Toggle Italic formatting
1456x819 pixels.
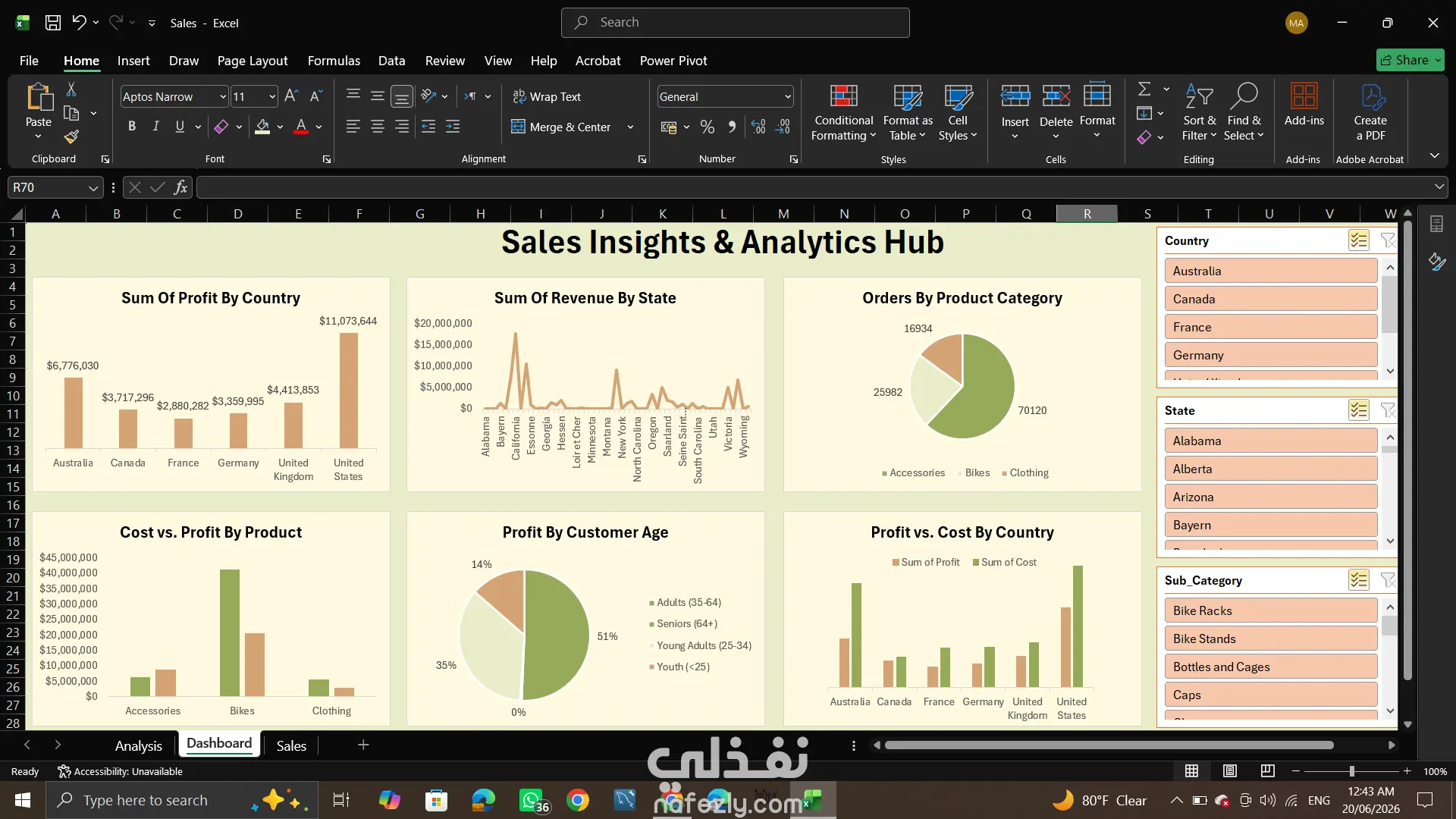click(x=156, y=127)
